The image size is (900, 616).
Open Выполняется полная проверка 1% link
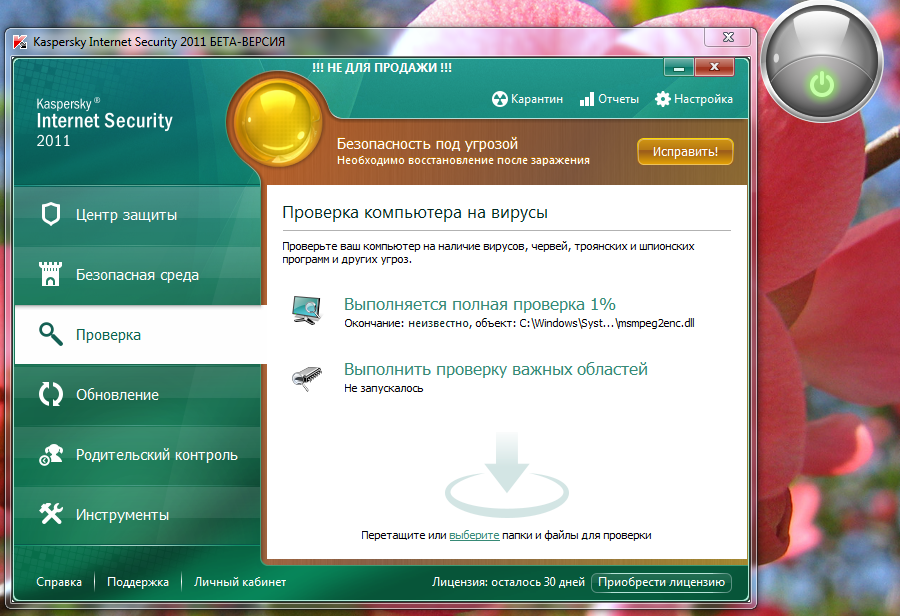click(479, 304)
